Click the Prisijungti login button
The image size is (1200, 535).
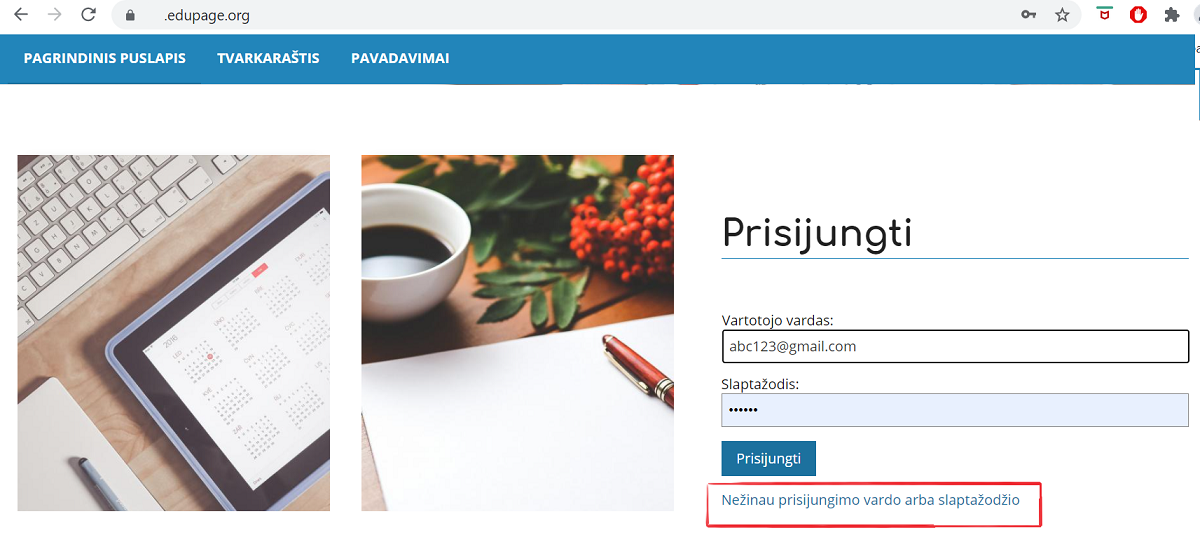pyautogui.click(x=768, y=458)
